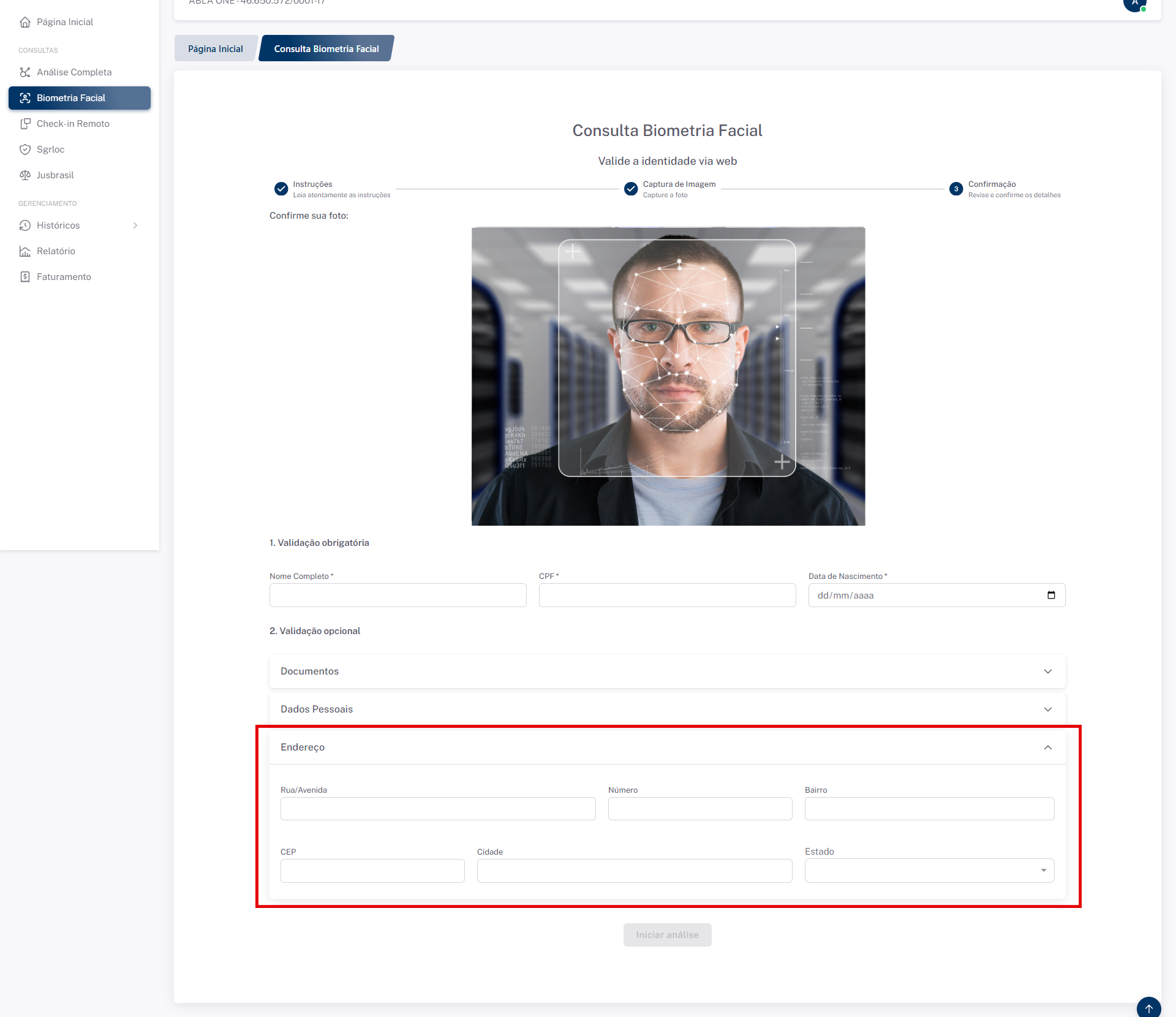1176x1017 pixels.
Task: Switch to the Página Inicial tab
Action: tap(215, 49)
